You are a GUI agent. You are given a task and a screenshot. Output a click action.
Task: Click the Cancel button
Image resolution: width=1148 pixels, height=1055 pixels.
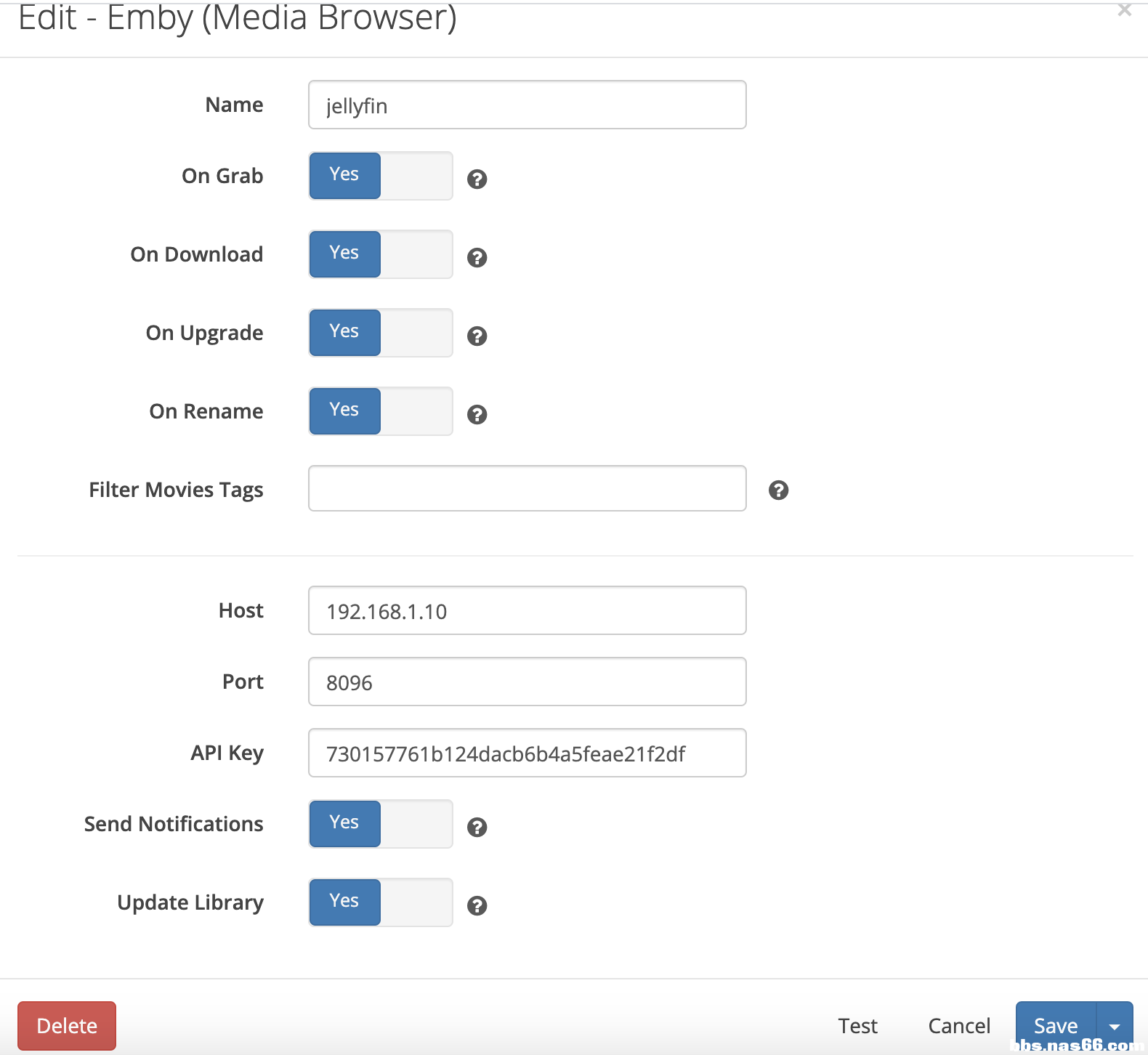[959, 1026]
